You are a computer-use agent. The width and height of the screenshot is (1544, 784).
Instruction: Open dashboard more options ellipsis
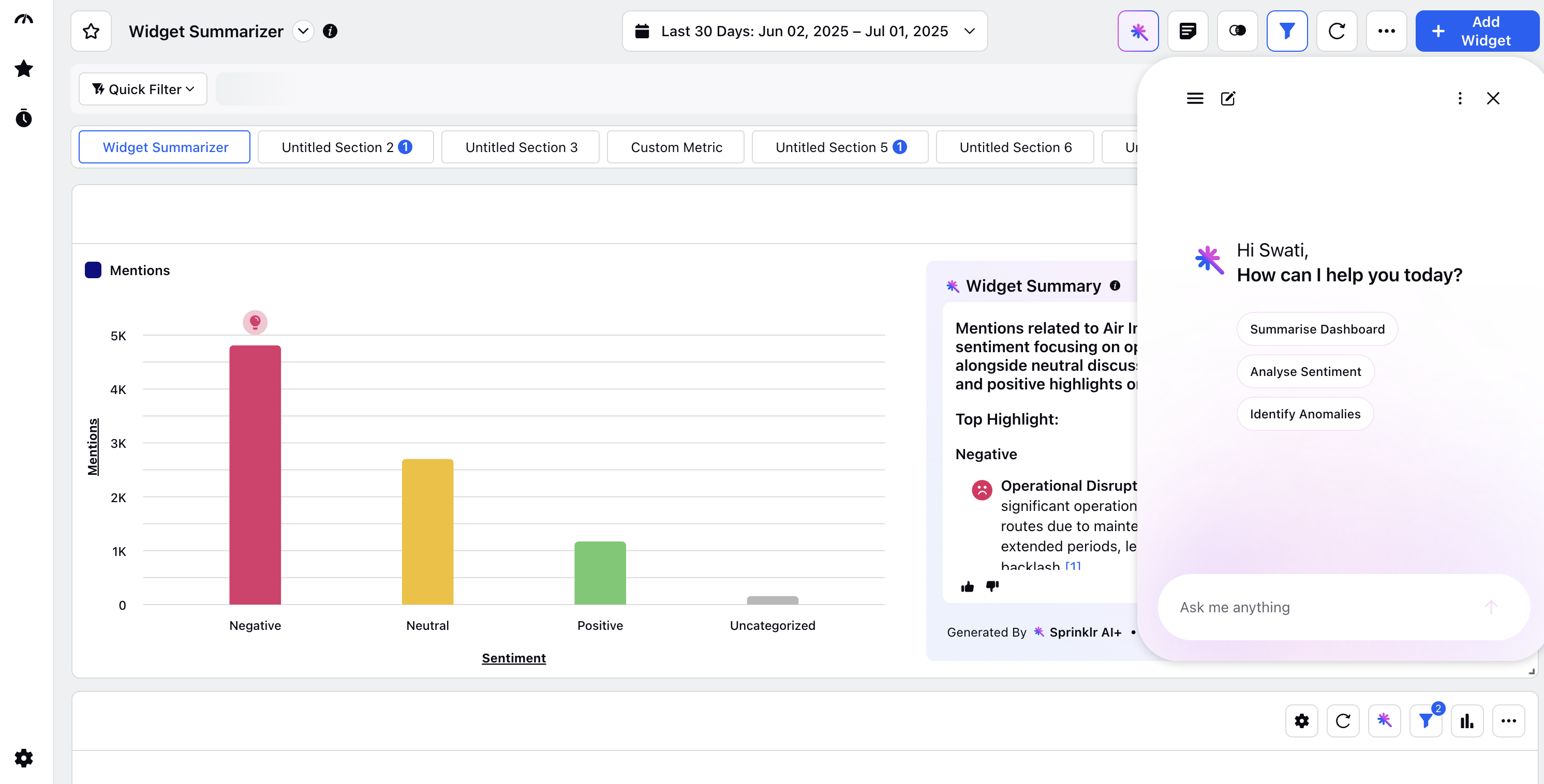tap(1386, 31)
